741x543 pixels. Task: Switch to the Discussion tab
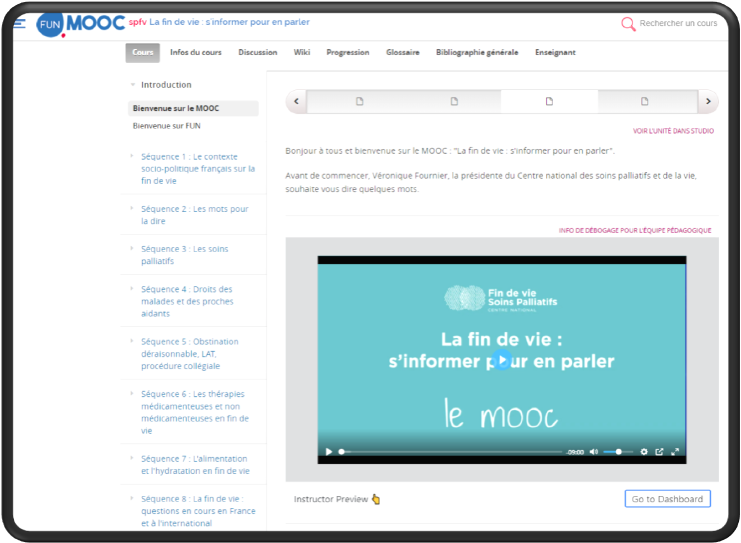coord(258,52)
